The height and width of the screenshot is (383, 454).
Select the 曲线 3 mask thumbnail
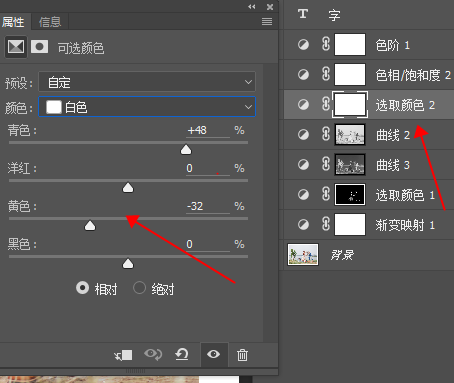point(350,164)
